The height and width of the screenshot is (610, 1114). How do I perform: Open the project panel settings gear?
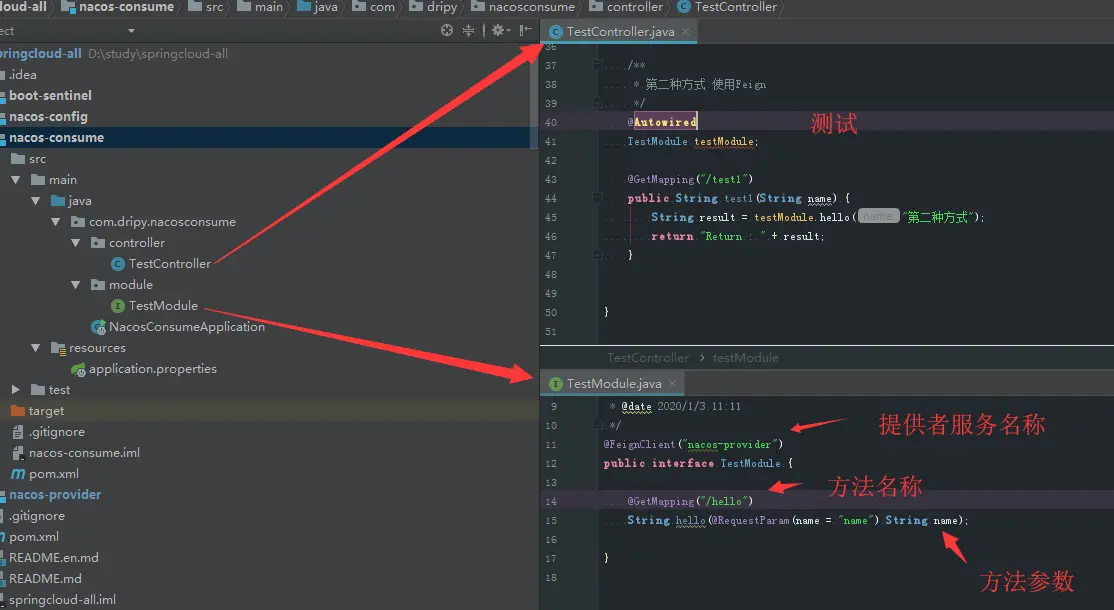[499, 30]
